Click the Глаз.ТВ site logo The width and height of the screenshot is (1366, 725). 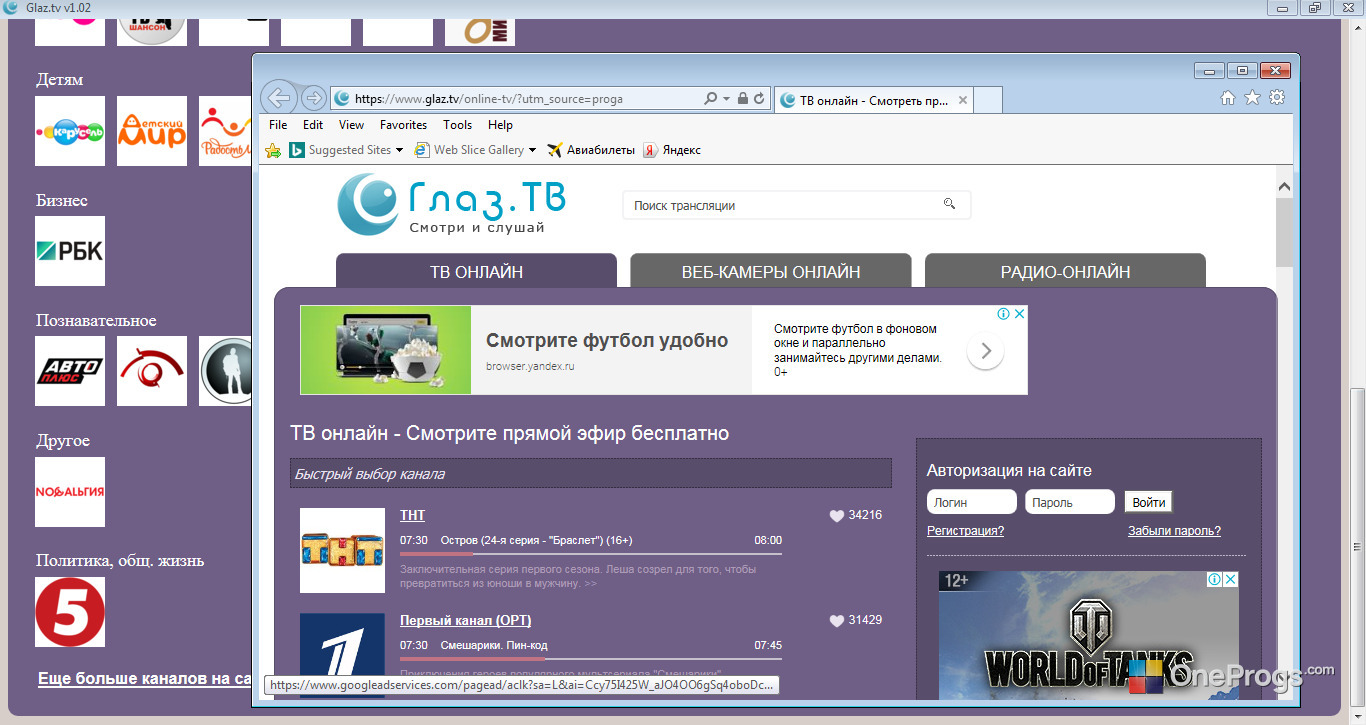(452, 204)
